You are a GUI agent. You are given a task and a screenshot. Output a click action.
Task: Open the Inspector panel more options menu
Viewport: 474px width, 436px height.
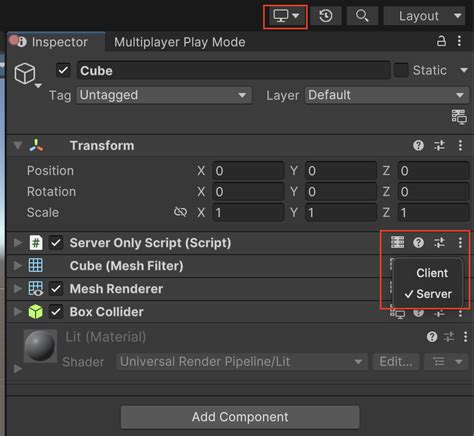coord(460,41)
